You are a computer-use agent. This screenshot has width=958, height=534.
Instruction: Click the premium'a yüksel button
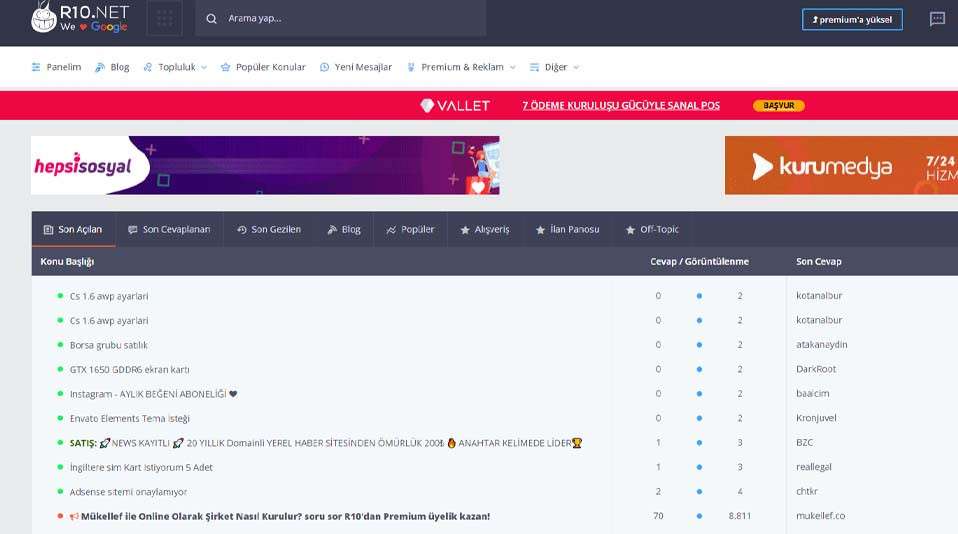click(x=852, y=19)
